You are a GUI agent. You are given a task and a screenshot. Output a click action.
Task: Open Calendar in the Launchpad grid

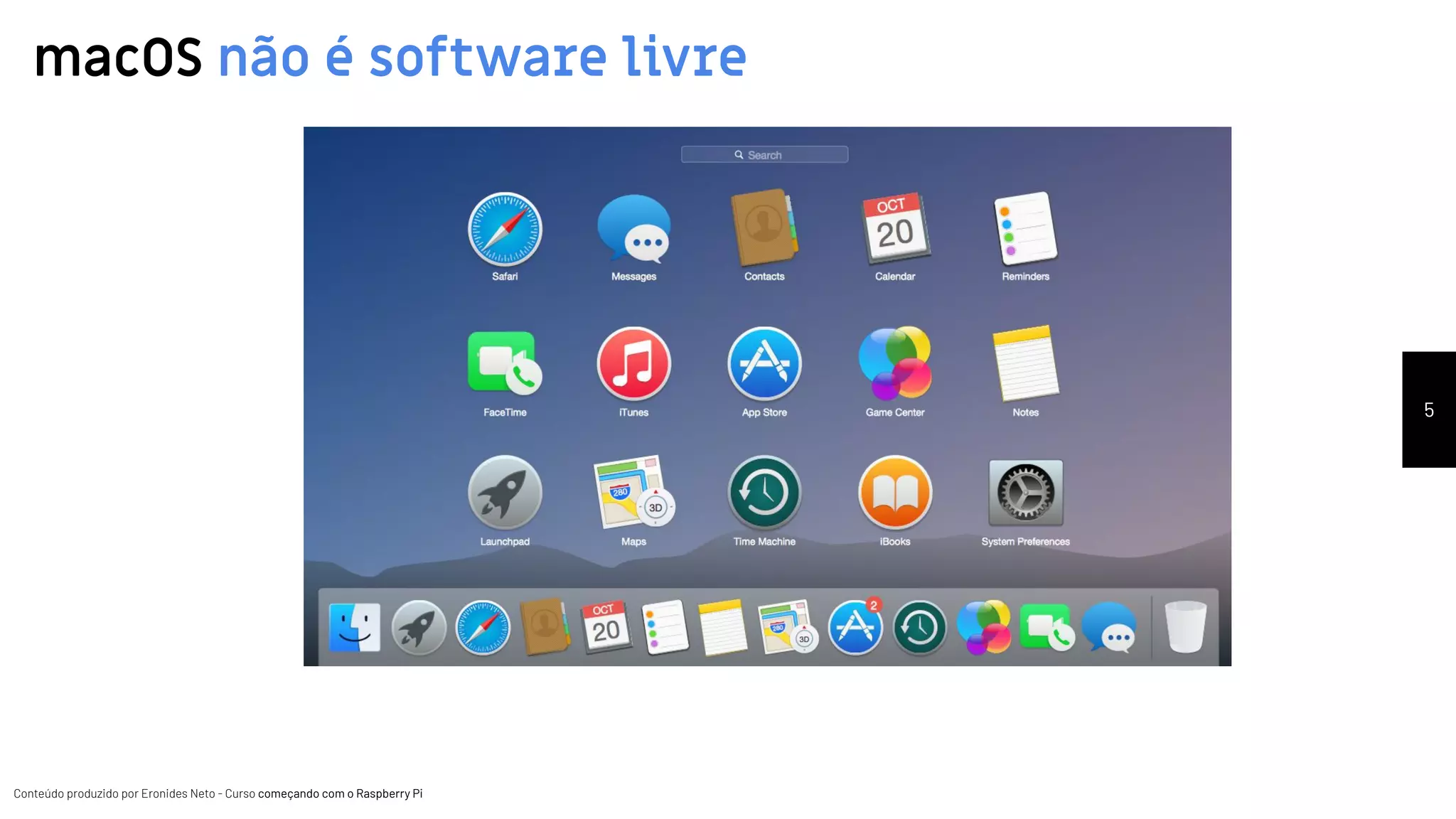[x=895, y=229]
